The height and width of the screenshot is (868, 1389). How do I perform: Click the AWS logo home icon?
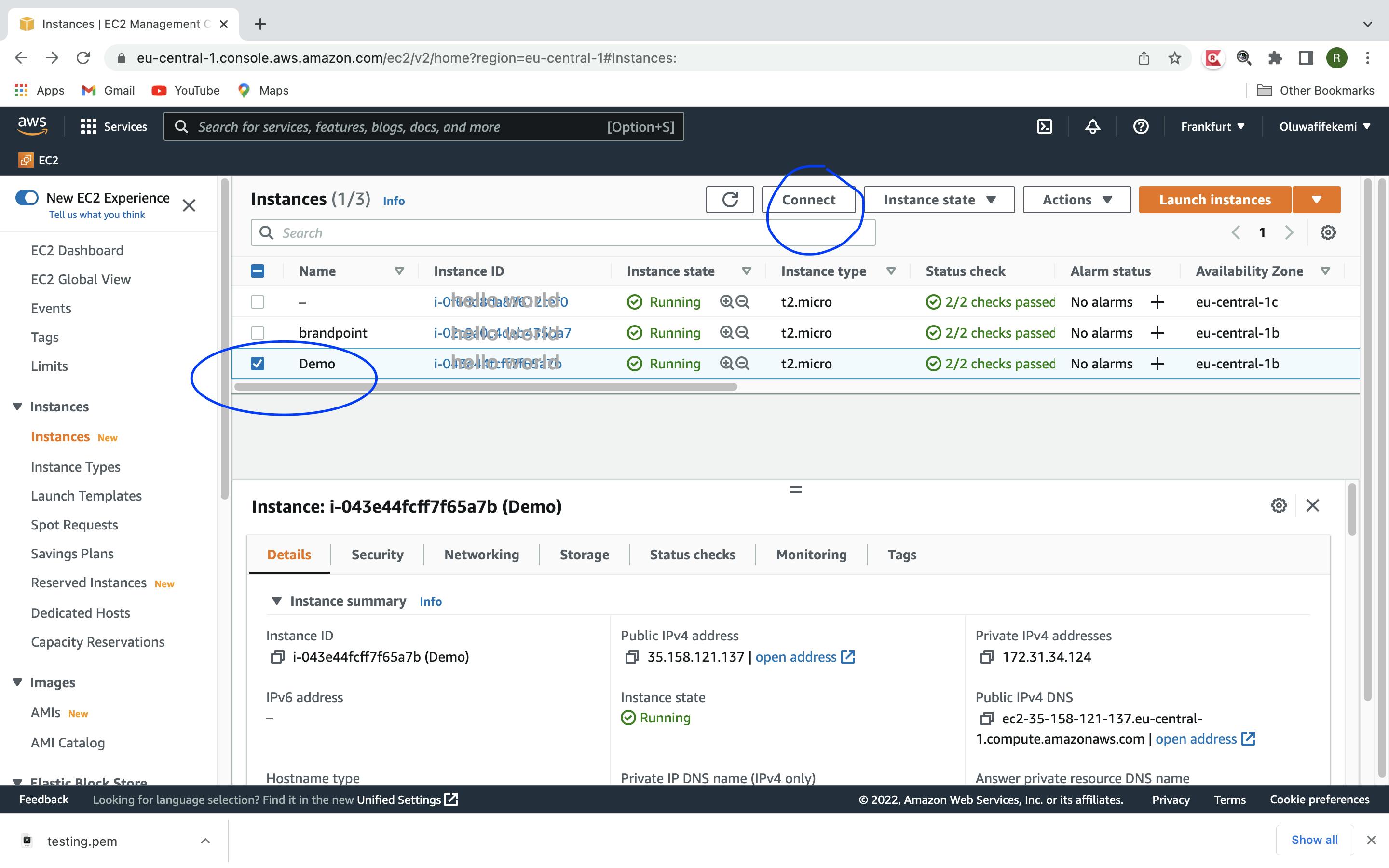(x=32, y=126)
